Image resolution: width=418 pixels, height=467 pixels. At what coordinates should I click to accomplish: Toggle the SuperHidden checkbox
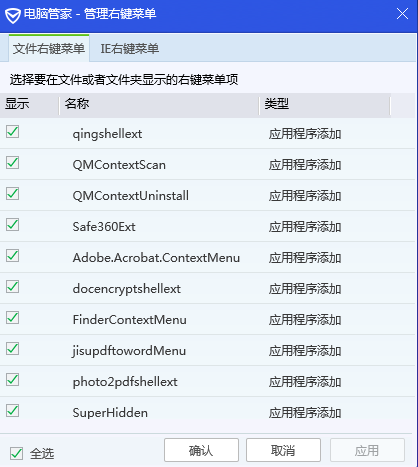pos(12,411)
